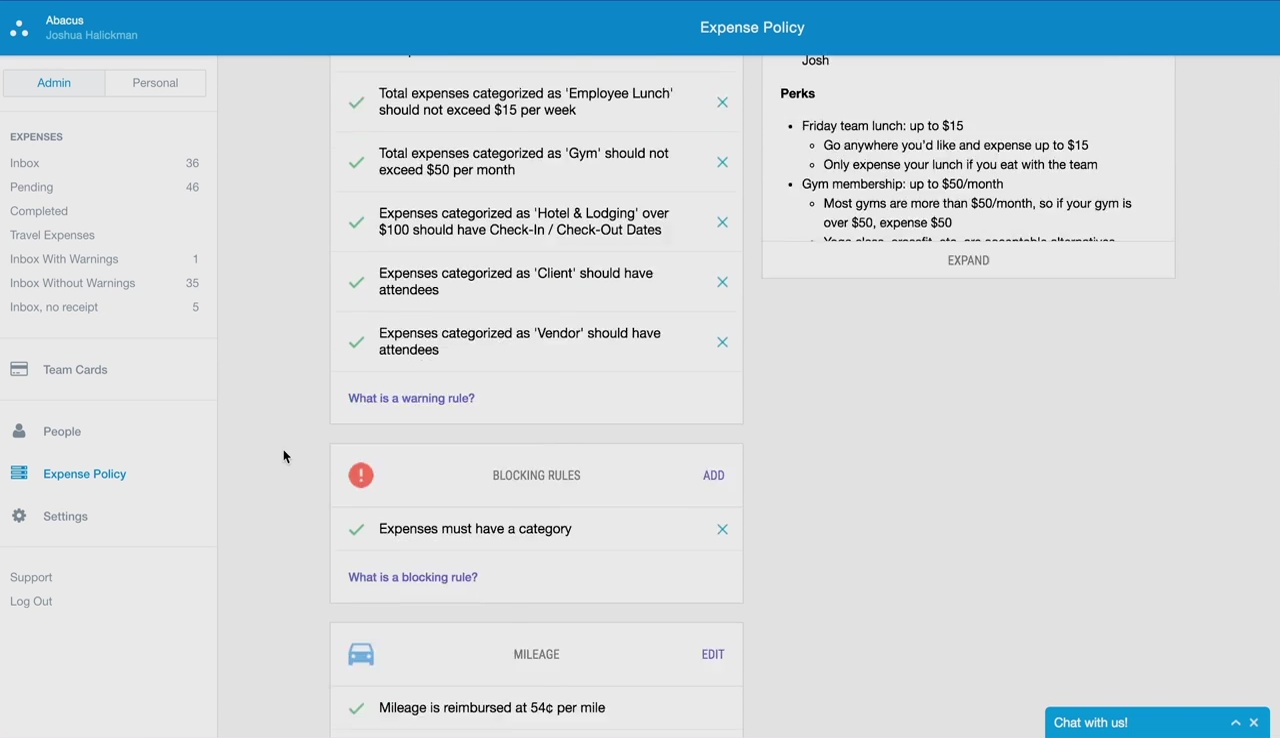Click the red blocking rules alert icon

tap(361, 475)
